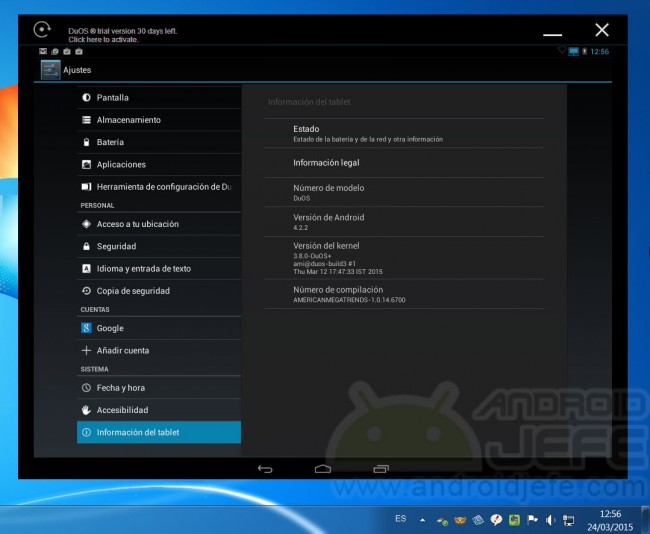
Task: Click the Windows tray volume speaker icon
Action: click(551, 520)
